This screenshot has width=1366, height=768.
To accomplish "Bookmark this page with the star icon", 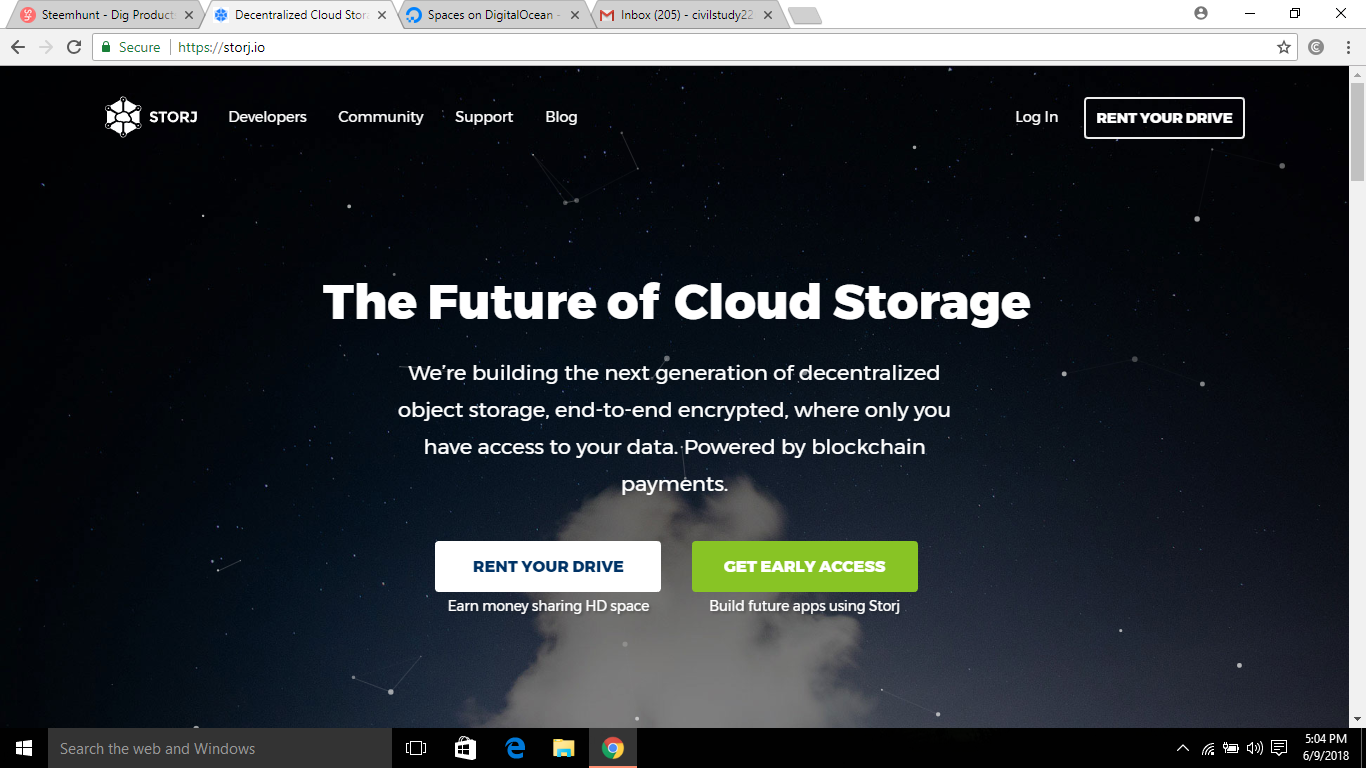I will [1284, 47].
